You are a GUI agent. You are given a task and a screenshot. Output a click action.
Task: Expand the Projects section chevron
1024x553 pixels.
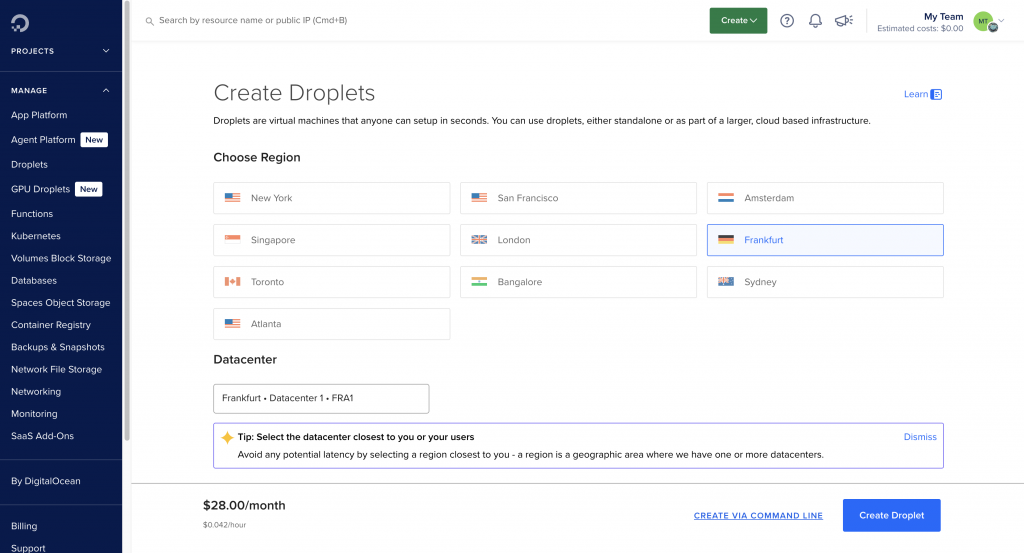tap(106, 51)
